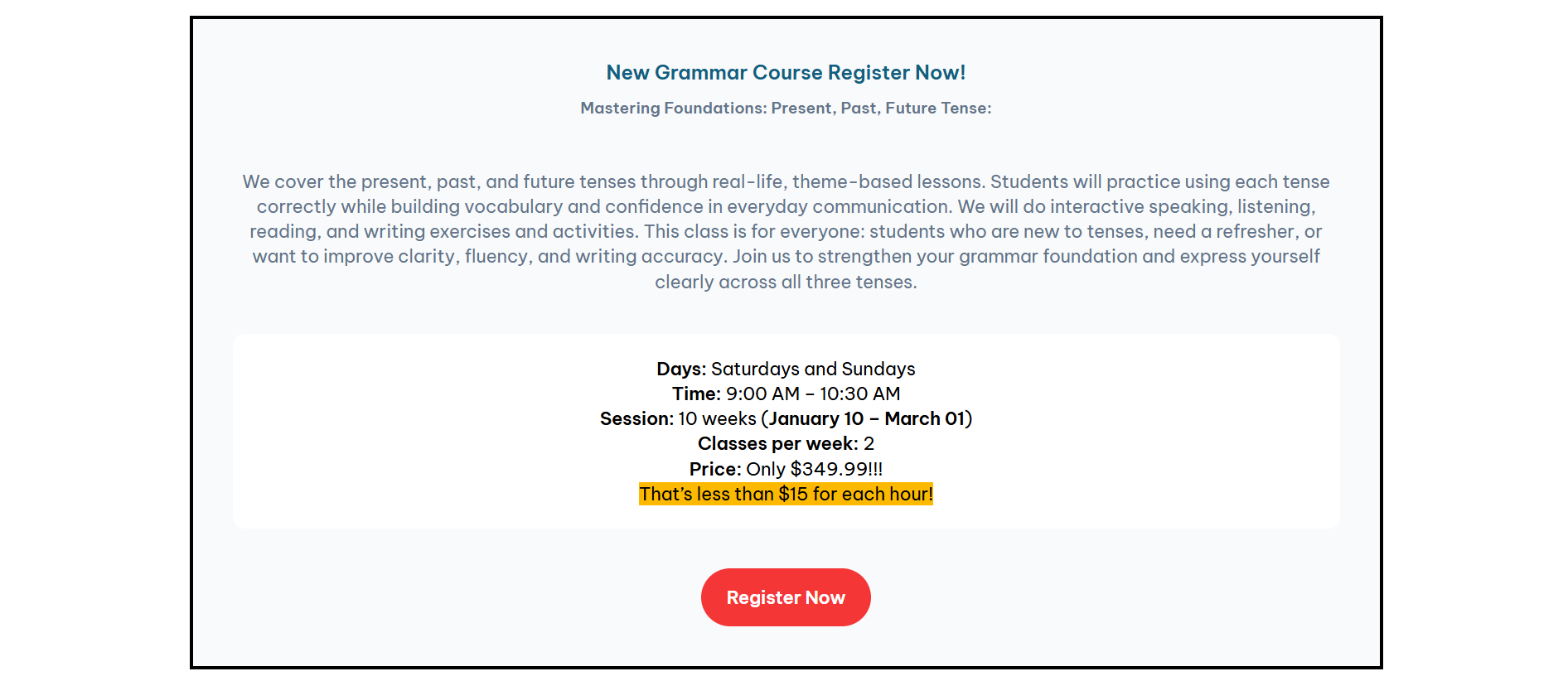The height and width of the screenshot is (681, 1568).
Task: Click the course description paragraph
Action: 786,231
